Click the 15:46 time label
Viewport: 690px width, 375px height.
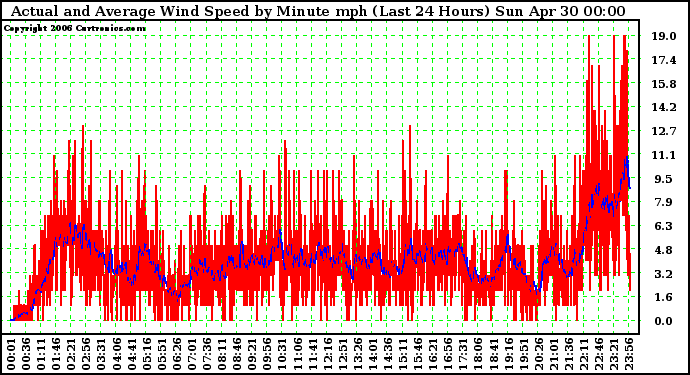[x=418, y=354]
